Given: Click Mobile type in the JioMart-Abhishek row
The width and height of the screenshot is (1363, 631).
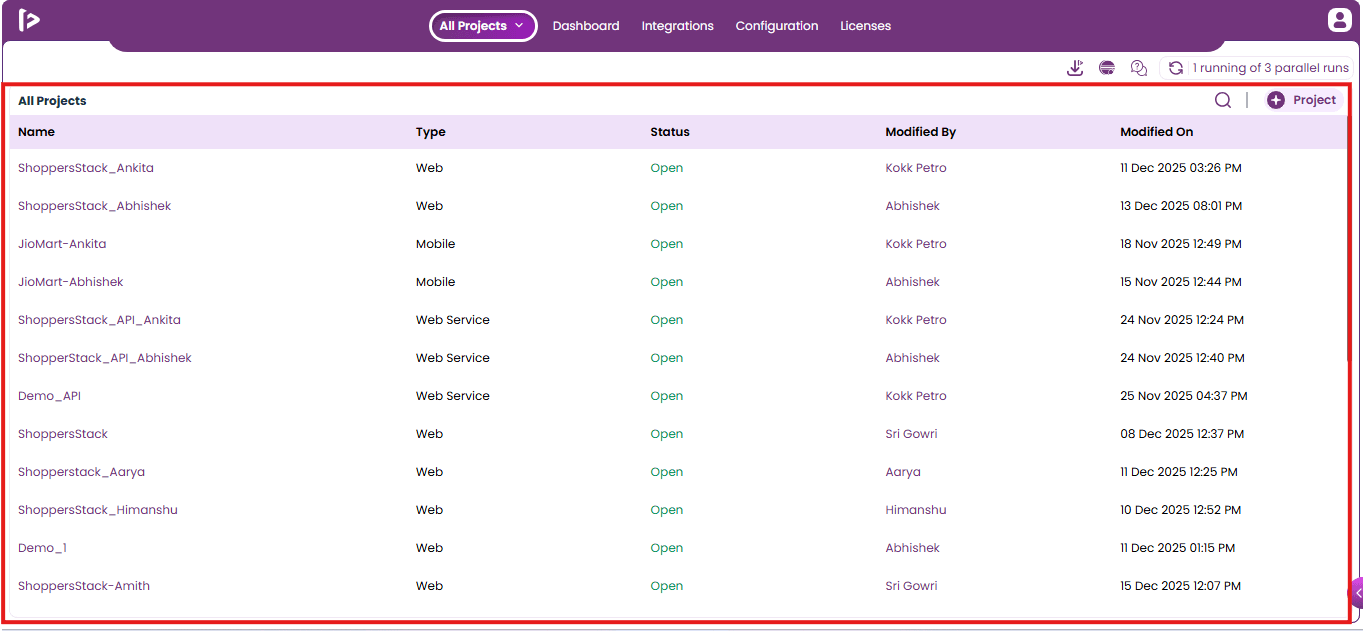Looking at the screenshot, I should point(436,282).
